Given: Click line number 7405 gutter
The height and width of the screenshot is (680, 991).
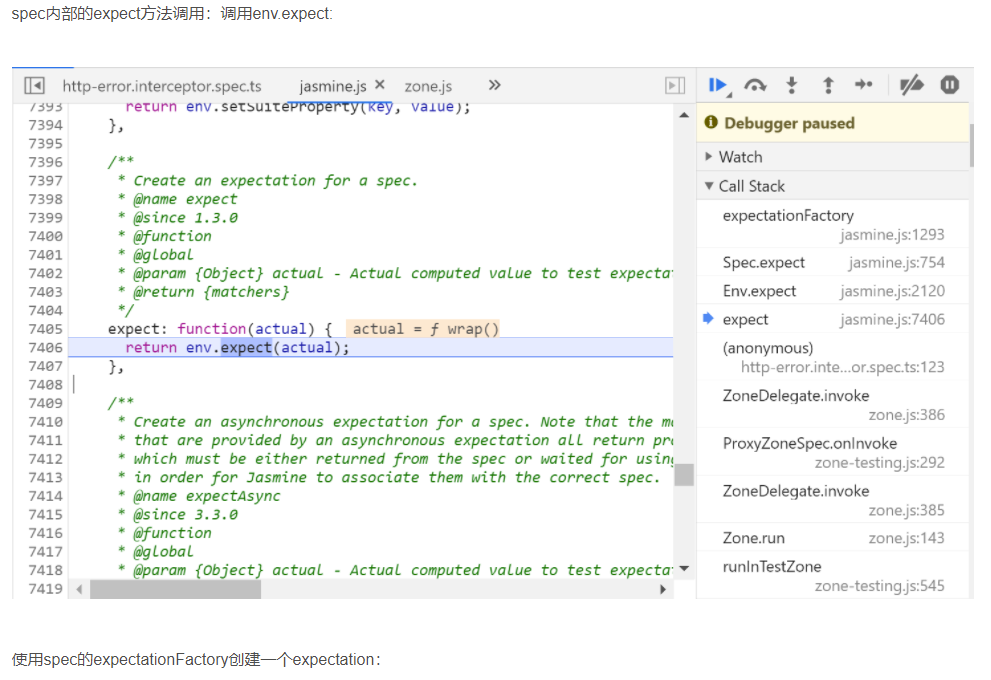Looking at the screenshot, I should point(46,329).
